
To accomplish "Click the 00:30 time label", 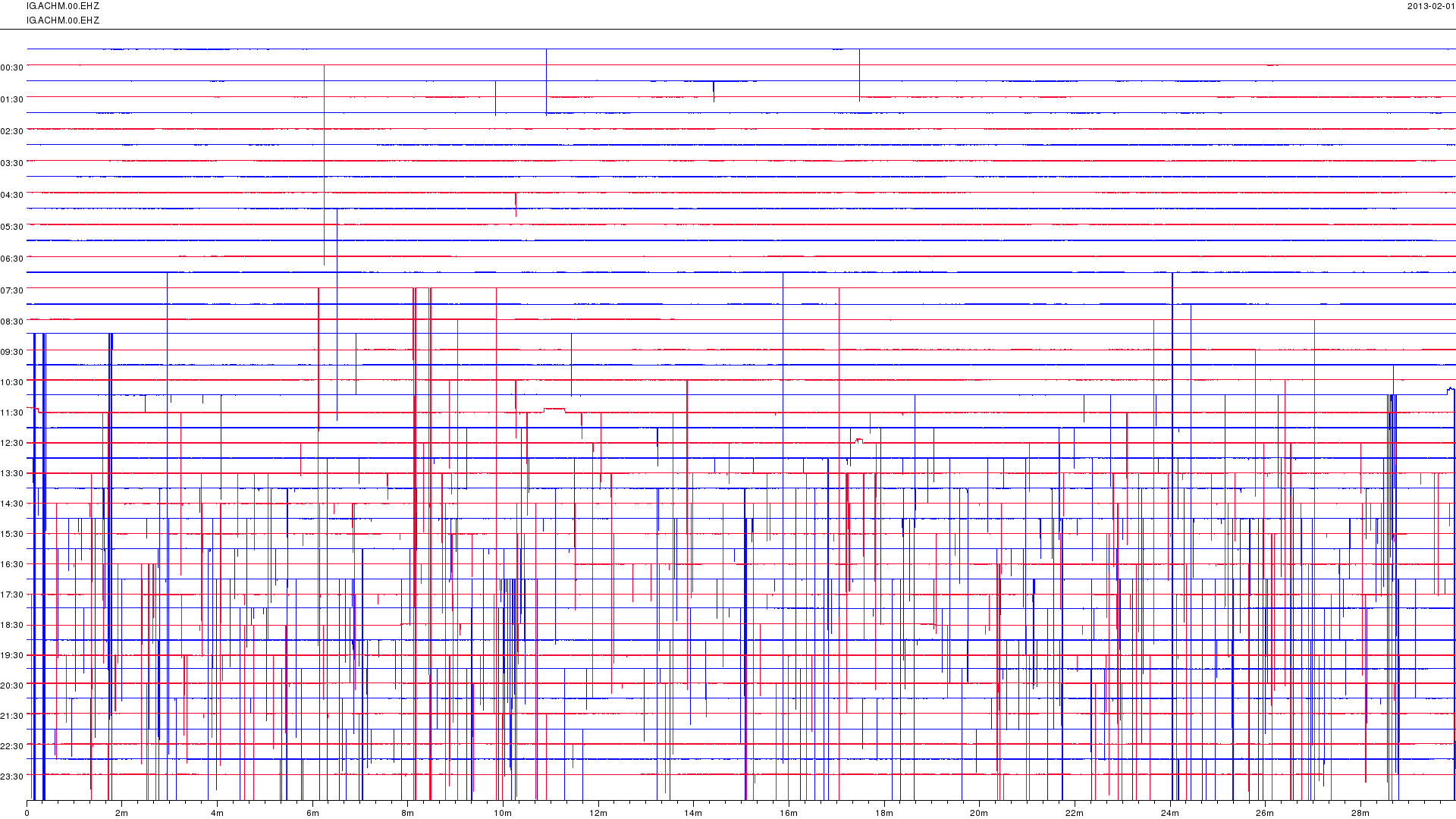I will point(12,67).
